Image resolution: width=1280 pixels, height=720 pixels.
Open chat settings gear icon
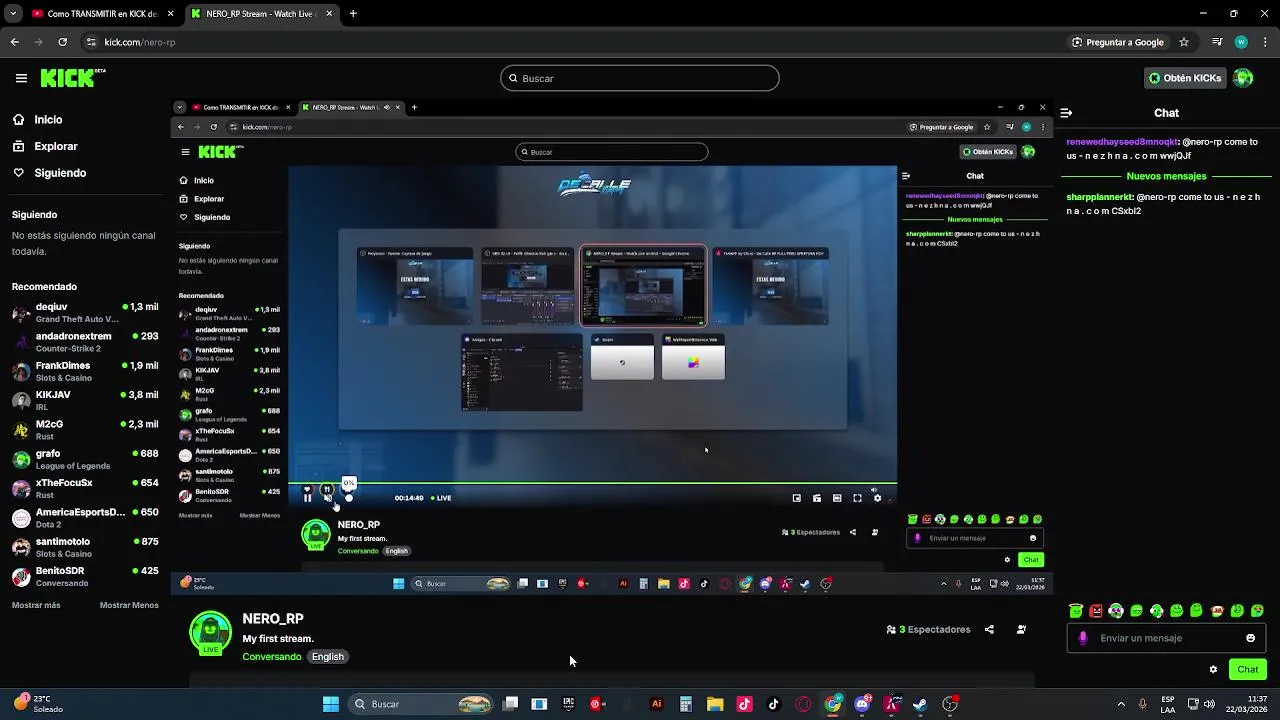(1213, 670)
